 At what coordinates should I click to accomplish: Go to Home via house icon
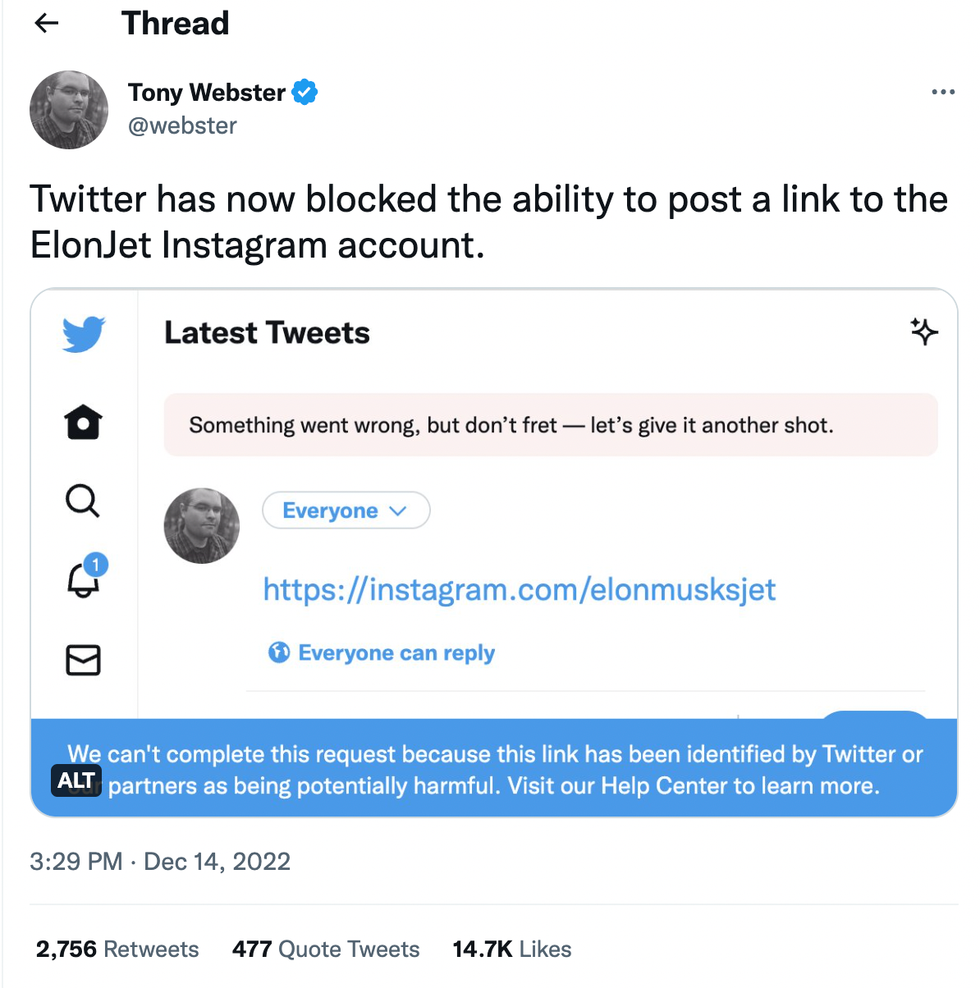83,423
